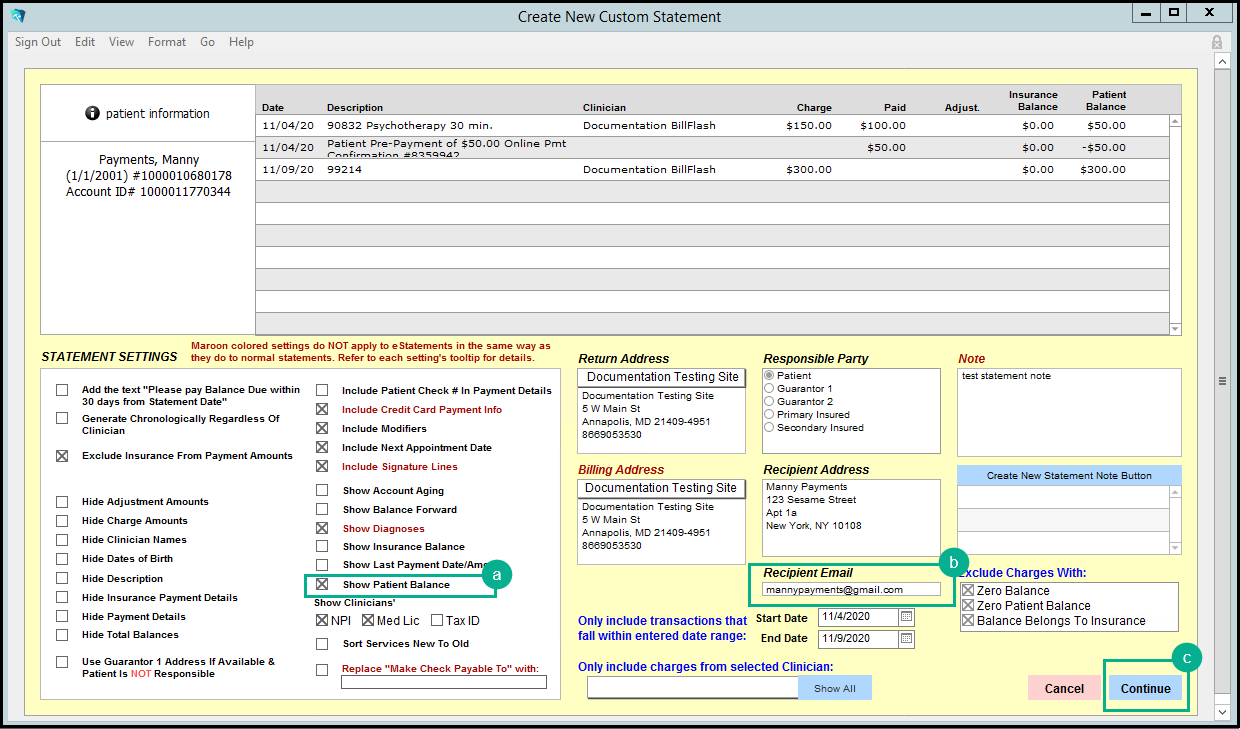1240x729 pixels.
Task: Open Billing Address Documentation Testing Site selector
Action: (661, 488)
